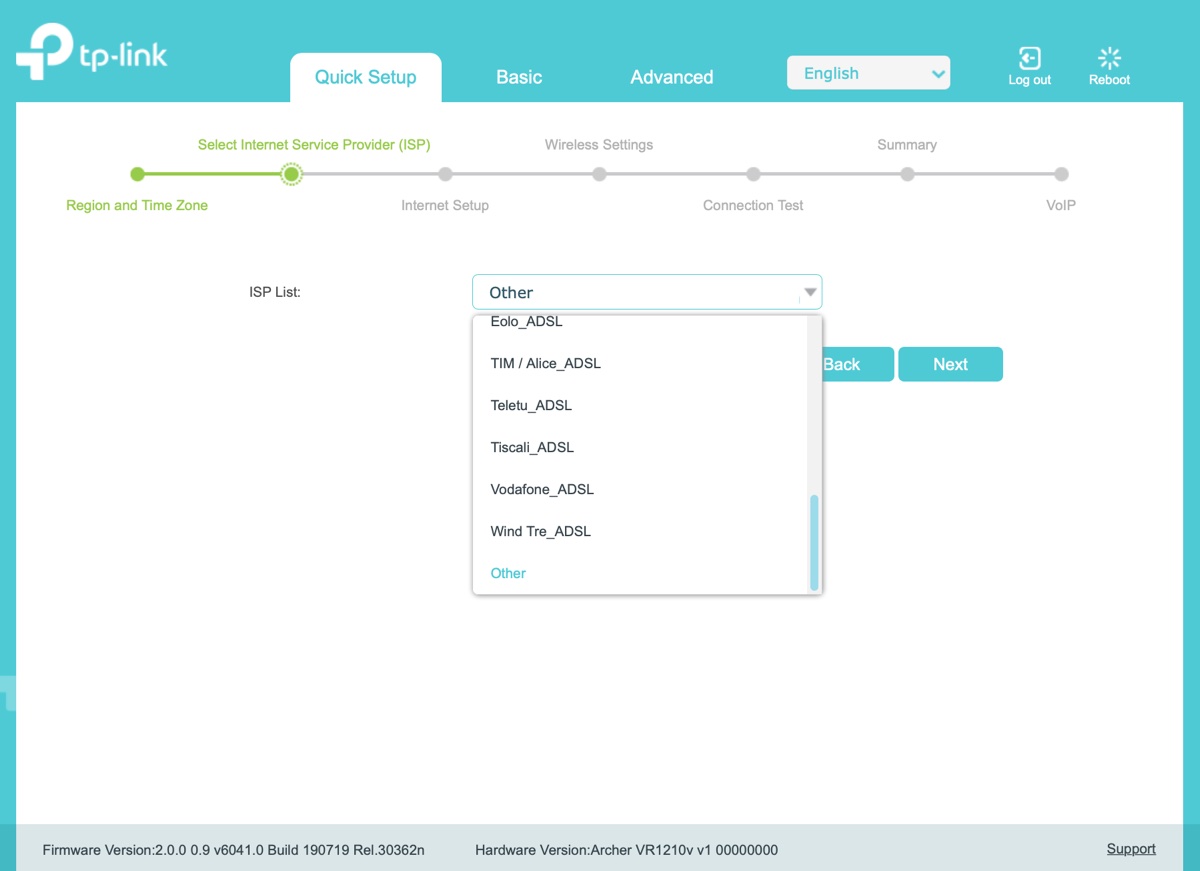Click the ISP List label
This screenshot has height=871, width=1200.
pyautogui.click(x=275, y=292)
